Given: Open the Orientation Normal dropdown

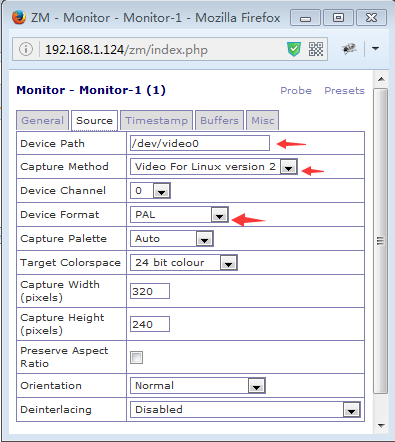Looking at the screenshot, I should (x=198, y=386).
